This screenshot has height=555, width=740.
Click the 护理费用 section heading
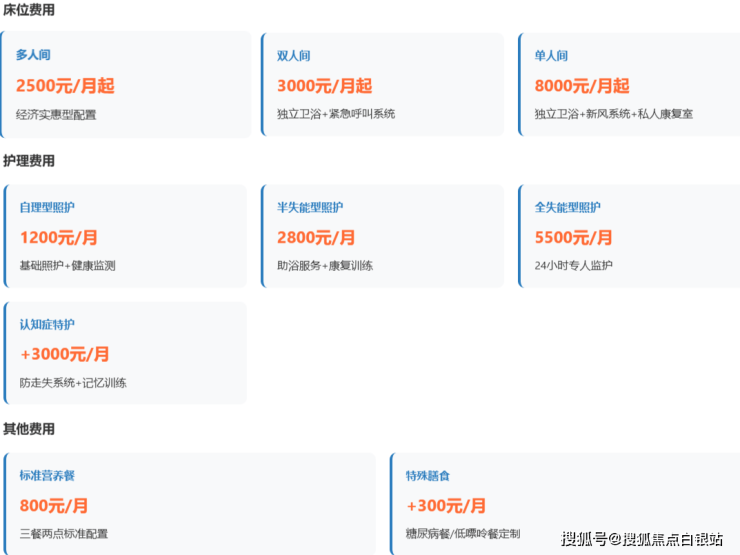pyautogui.click(x=29, y=161)
